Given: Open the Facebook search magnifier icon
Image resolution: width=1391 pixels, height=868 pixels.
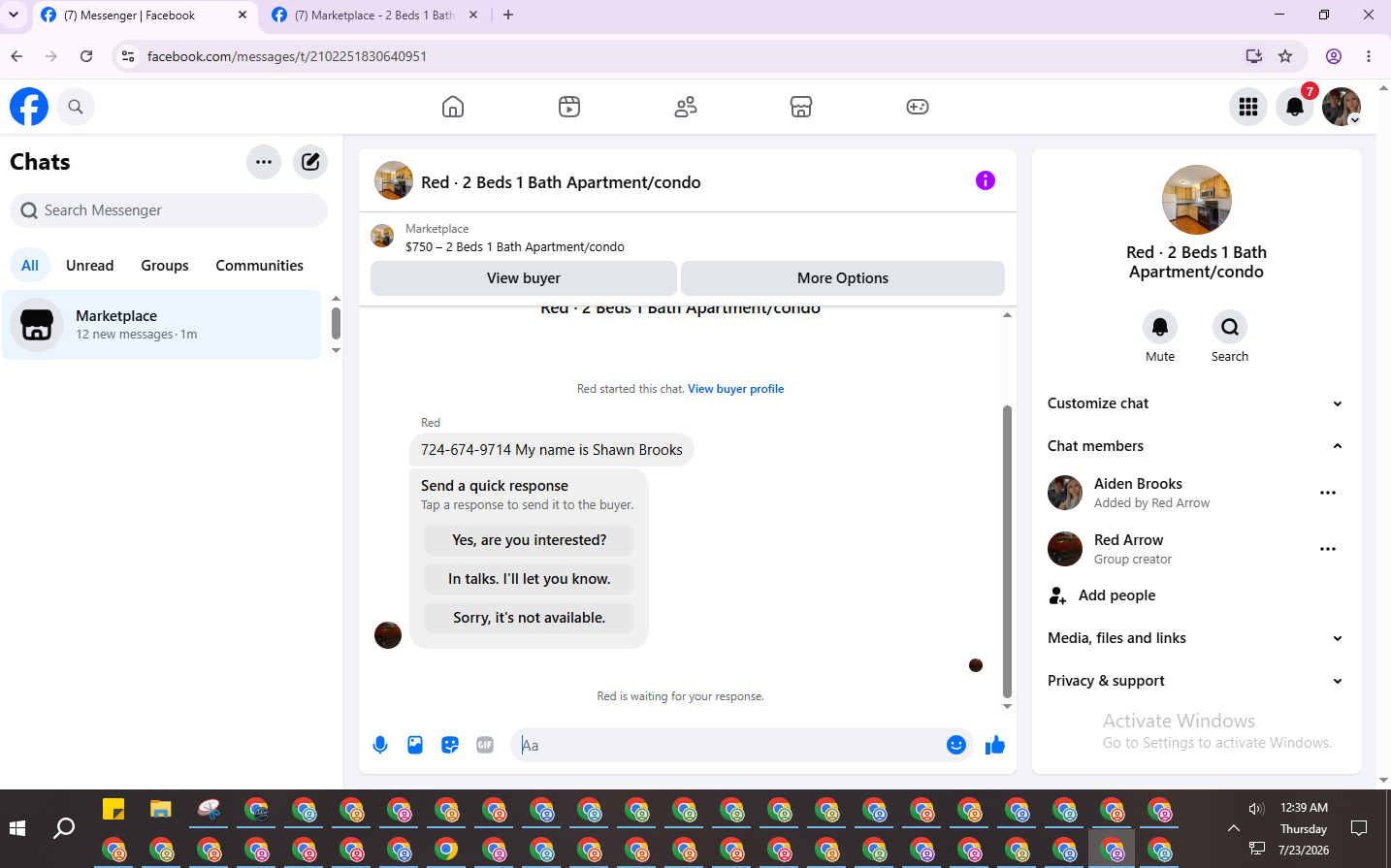Looking at the screenshot, I should coord(76,107).
